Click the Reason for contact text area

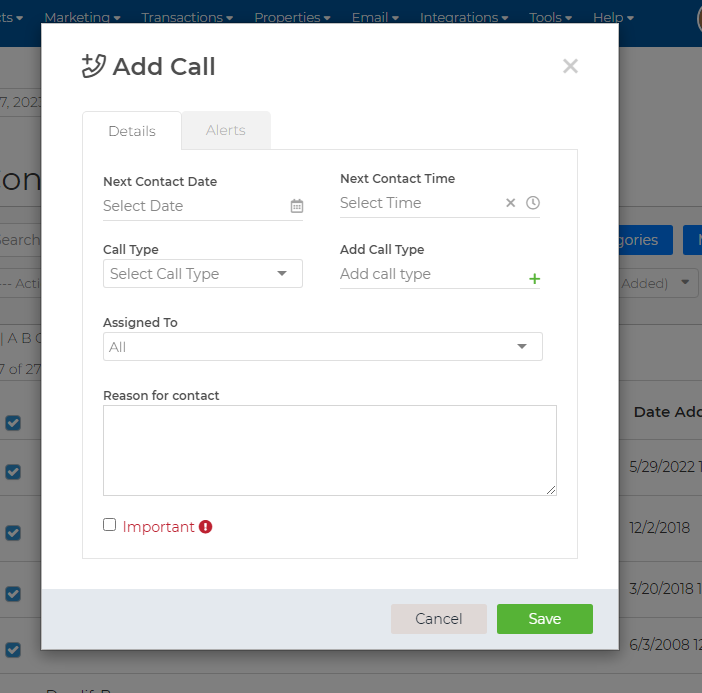click(330, 450)
